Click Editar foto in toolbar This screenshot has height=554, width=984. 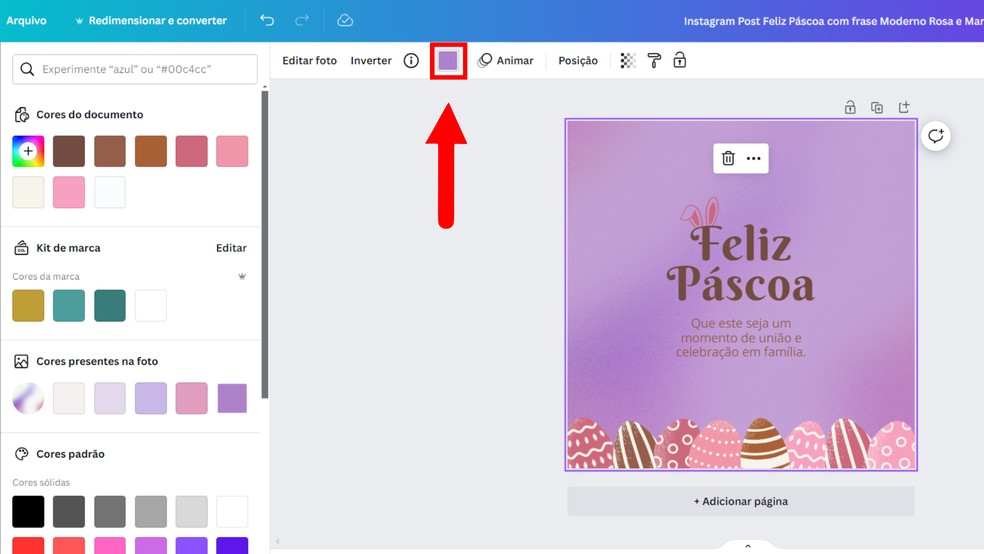(309, 60)
